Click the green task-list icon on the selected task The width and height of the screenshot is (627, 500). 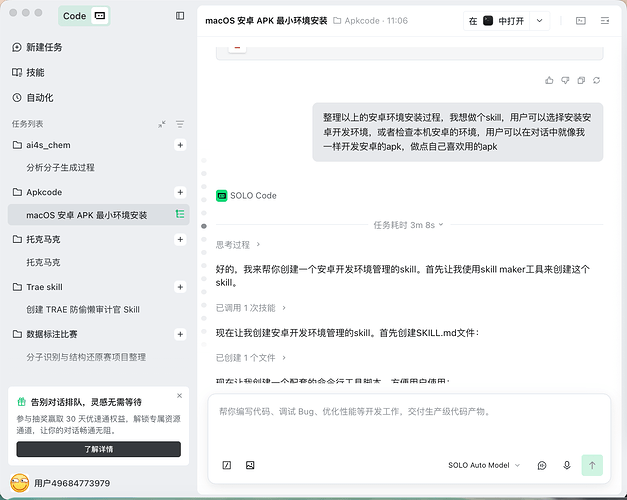180,214
